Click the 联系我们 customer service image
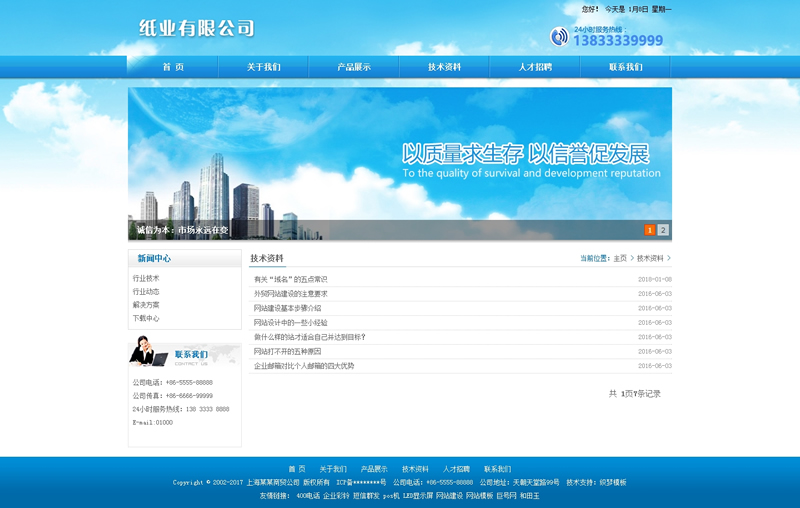Viewport: 800px width, 508px height. [185, 353]
